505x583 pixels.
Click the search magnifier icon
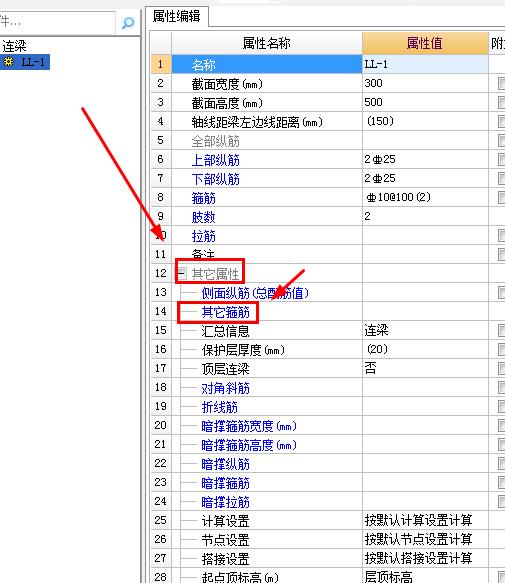click(x=128, y=23)
